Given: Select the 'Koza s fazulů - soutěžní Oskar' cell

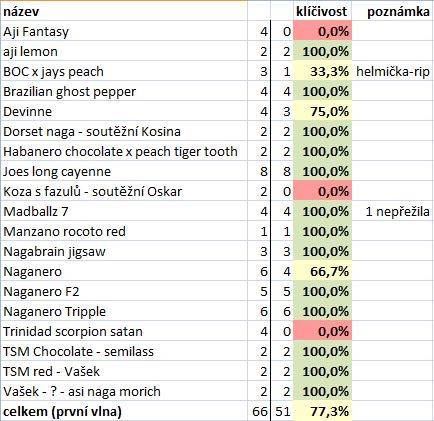Looking at the screenshot, I should [x=124, y=191].
